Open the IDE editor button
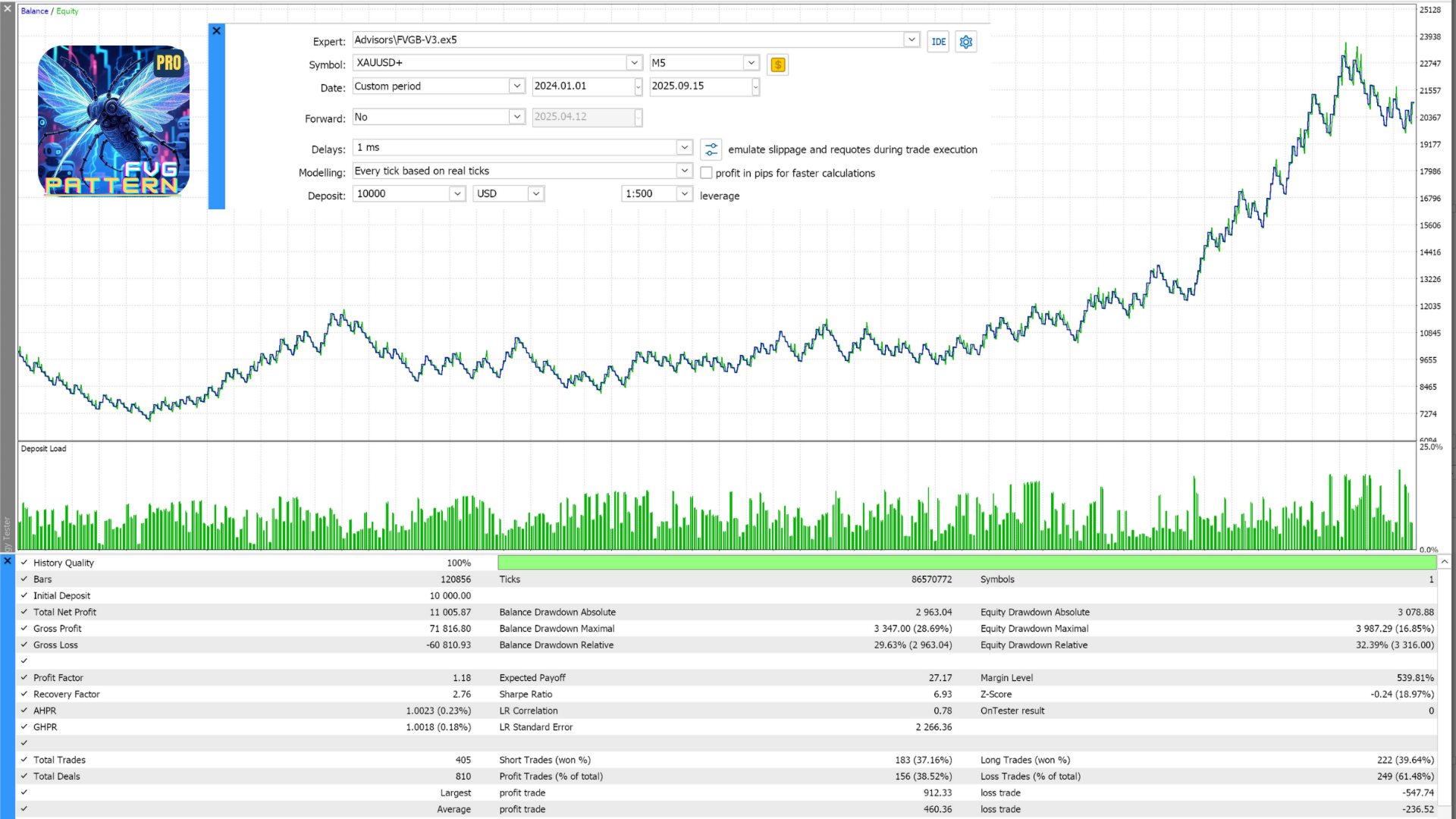Screen dimensions: 1456x819 pos(938,42)
